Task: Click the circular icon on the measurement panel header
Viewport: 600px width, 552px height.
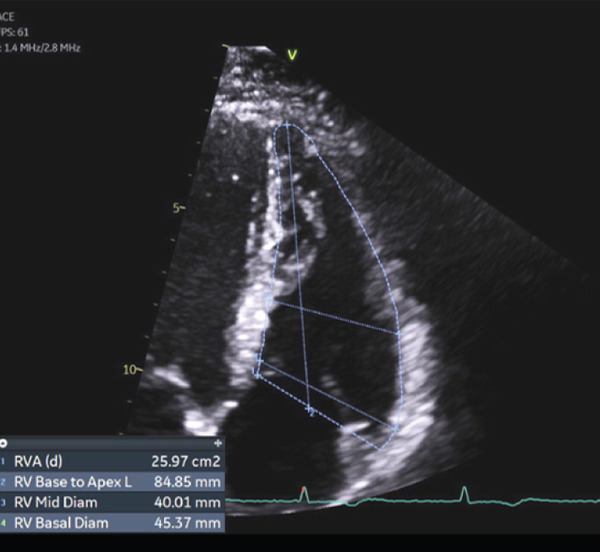Action: coord(3,444)
